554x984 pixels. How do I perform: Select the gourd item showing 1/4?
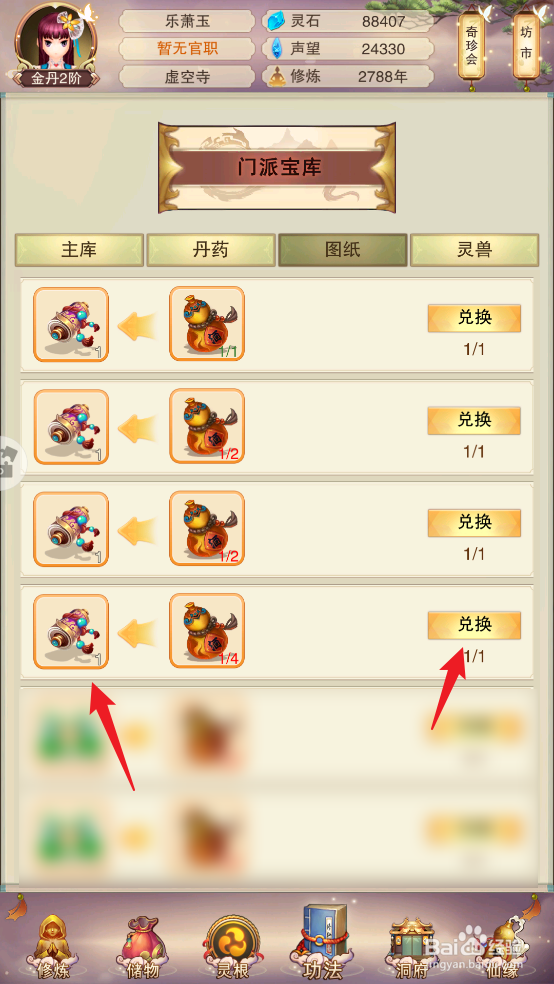tap(207, 631)
